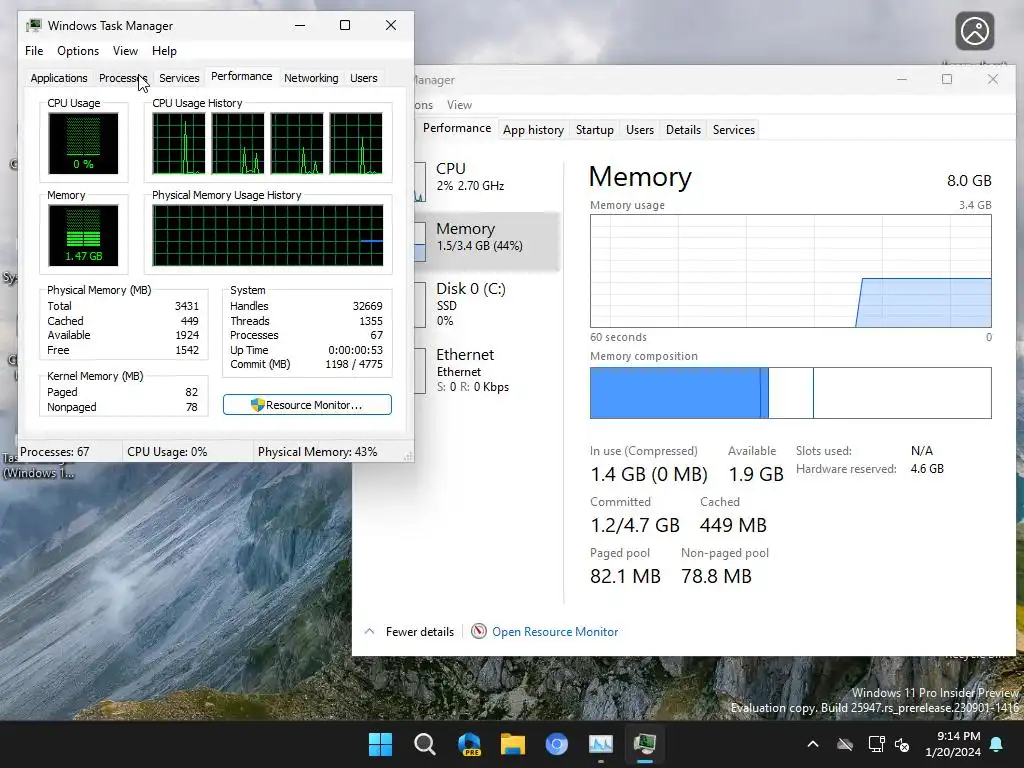Switch to the Applications tab
This screenshot has height=768, width=1024.
click(59, 78)
